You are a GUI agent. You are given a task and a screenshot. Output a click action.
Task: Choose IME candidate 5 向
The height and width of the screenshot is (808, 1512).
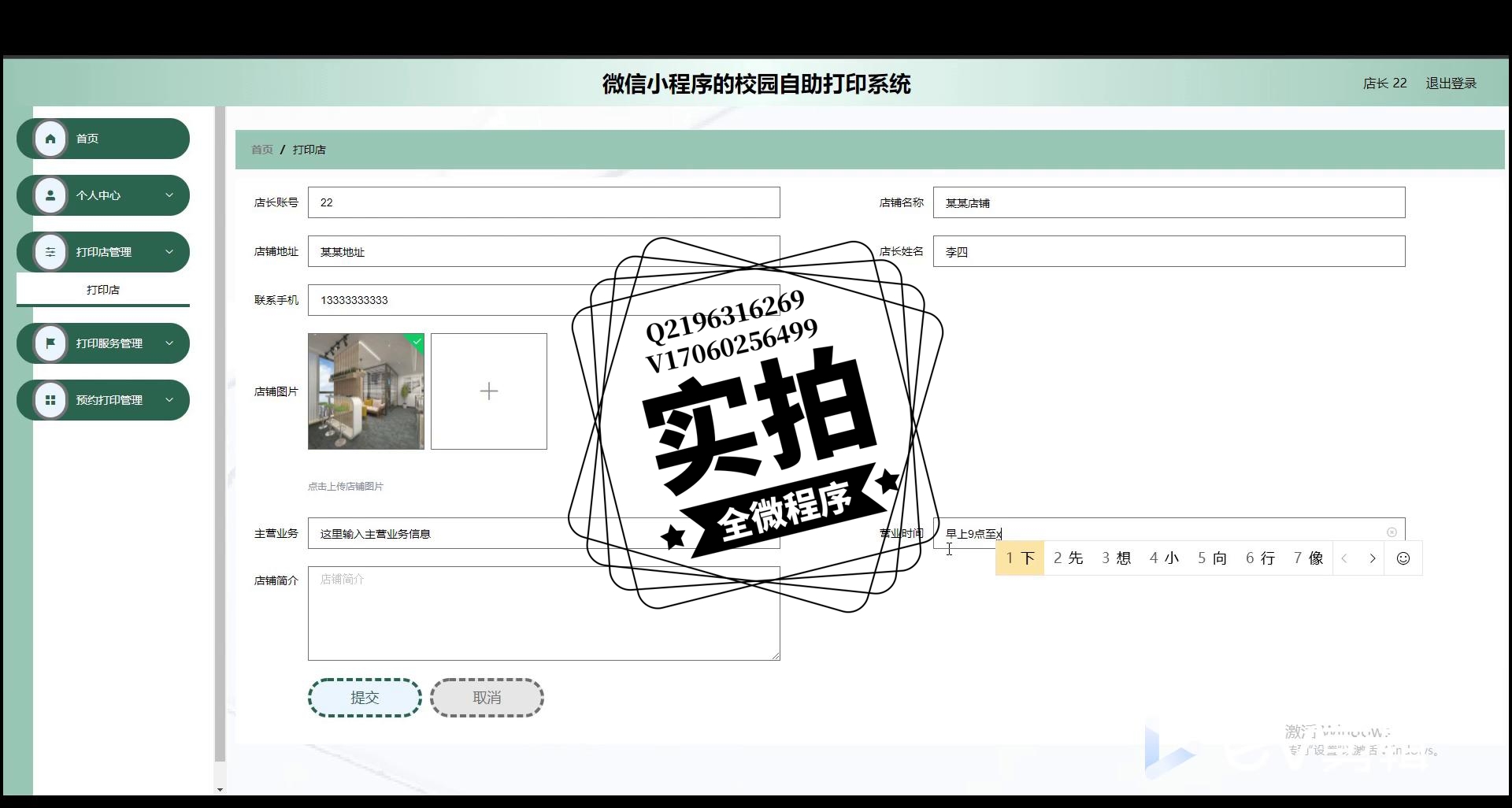[1213, 558]
